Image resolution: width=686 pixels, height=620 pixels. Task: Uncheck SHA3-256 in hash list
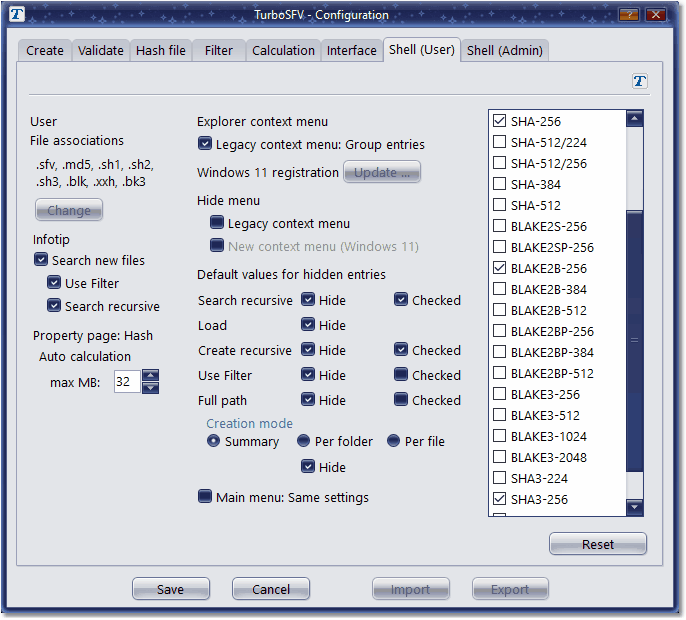pyautogui.click(x=499, y=498)
